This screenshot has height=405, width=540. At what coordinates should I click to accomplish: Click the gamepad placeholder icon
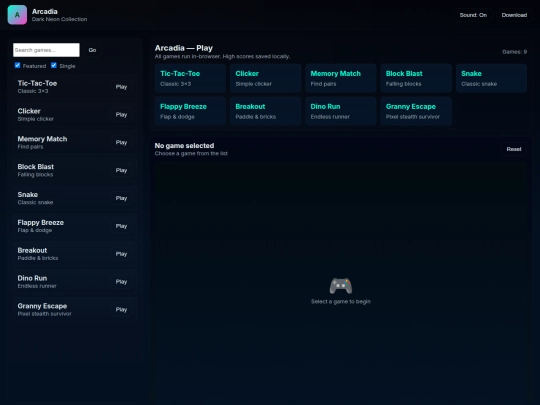click(341, 286)
